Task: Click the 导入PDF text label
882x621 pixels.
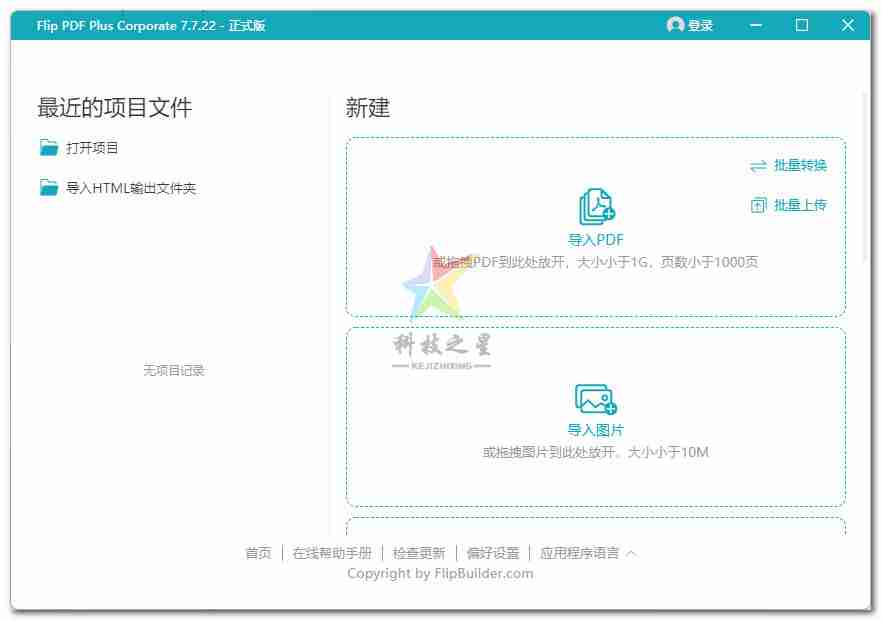Action: click(596, 240)
